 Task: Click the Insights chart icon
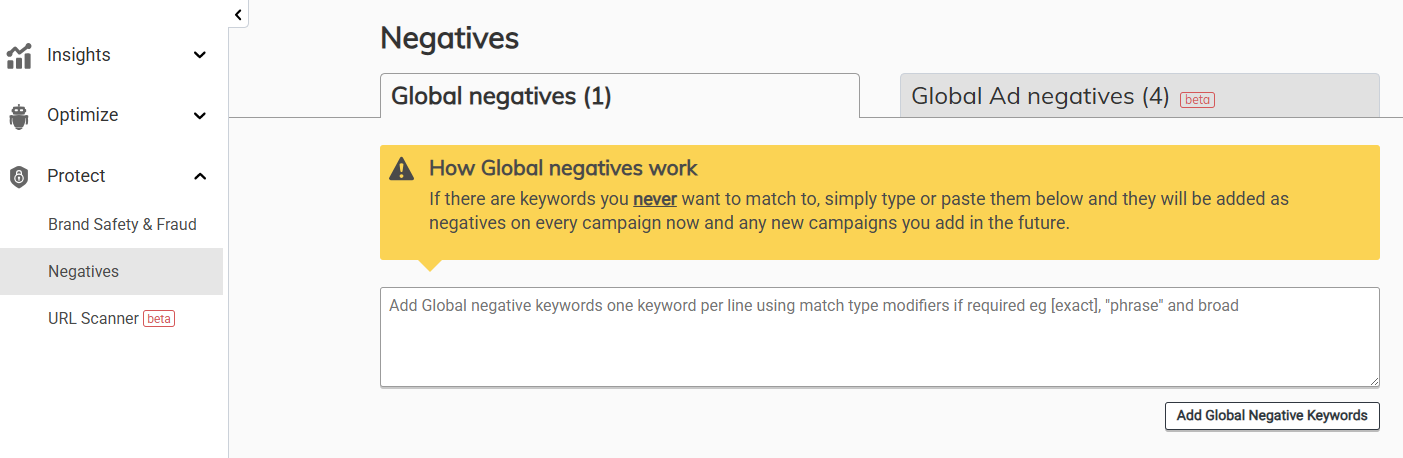coord(19,56)
